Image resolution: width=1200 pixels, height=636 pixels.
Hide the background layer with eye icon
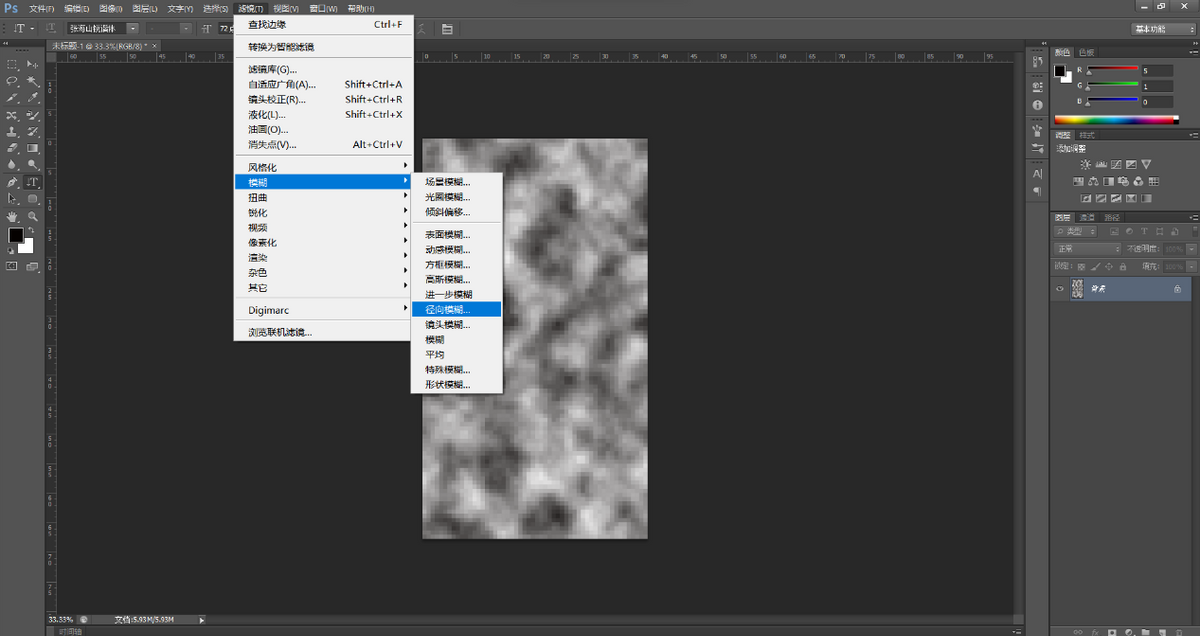pos(1060,288)
